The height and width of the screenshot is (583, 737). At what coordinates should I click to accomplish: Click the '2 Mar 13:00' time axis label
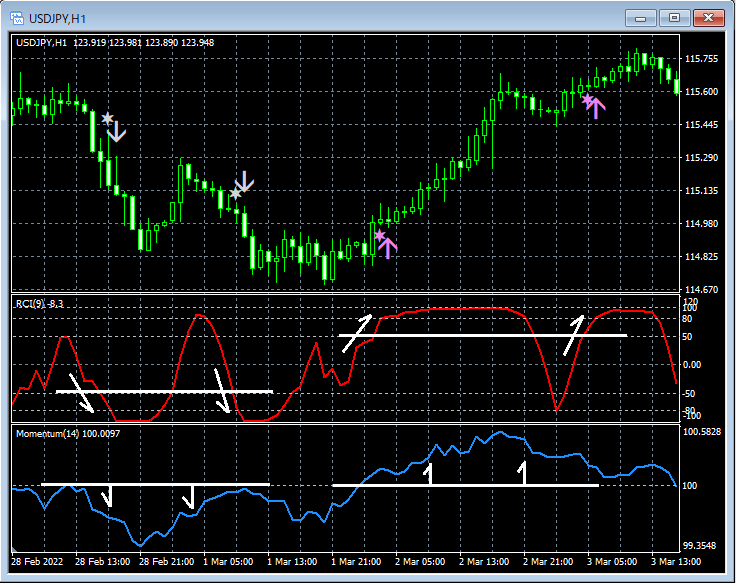tap(484, 562)
